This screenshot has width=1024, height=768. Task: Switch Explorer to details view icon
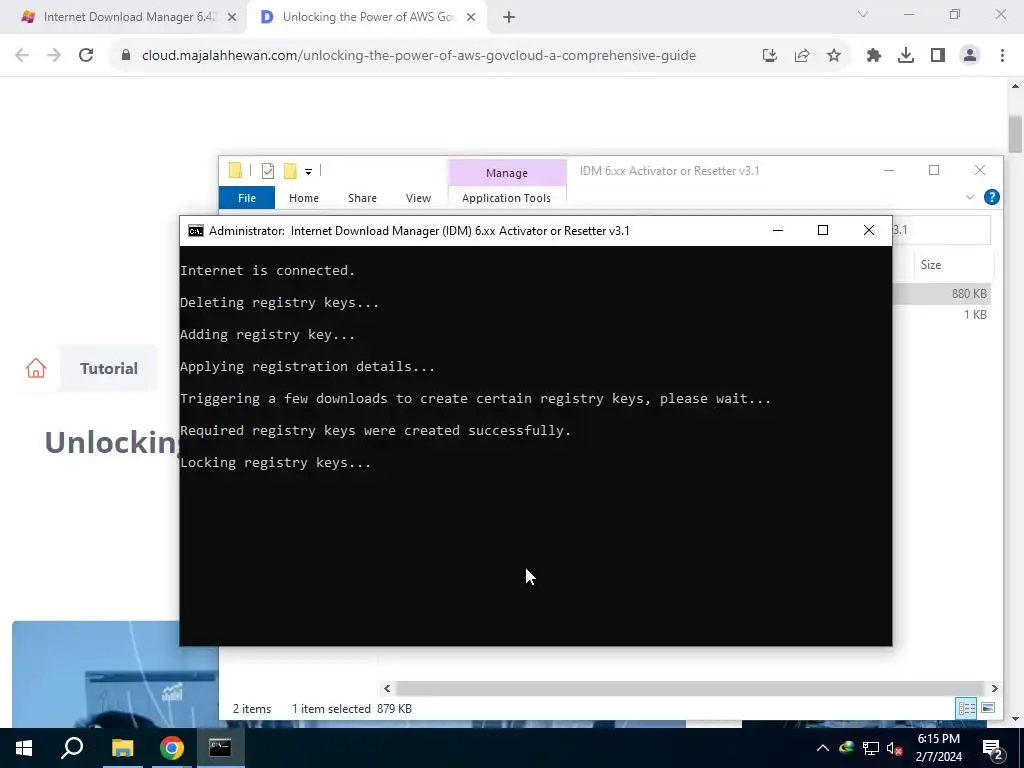point(967,708)
